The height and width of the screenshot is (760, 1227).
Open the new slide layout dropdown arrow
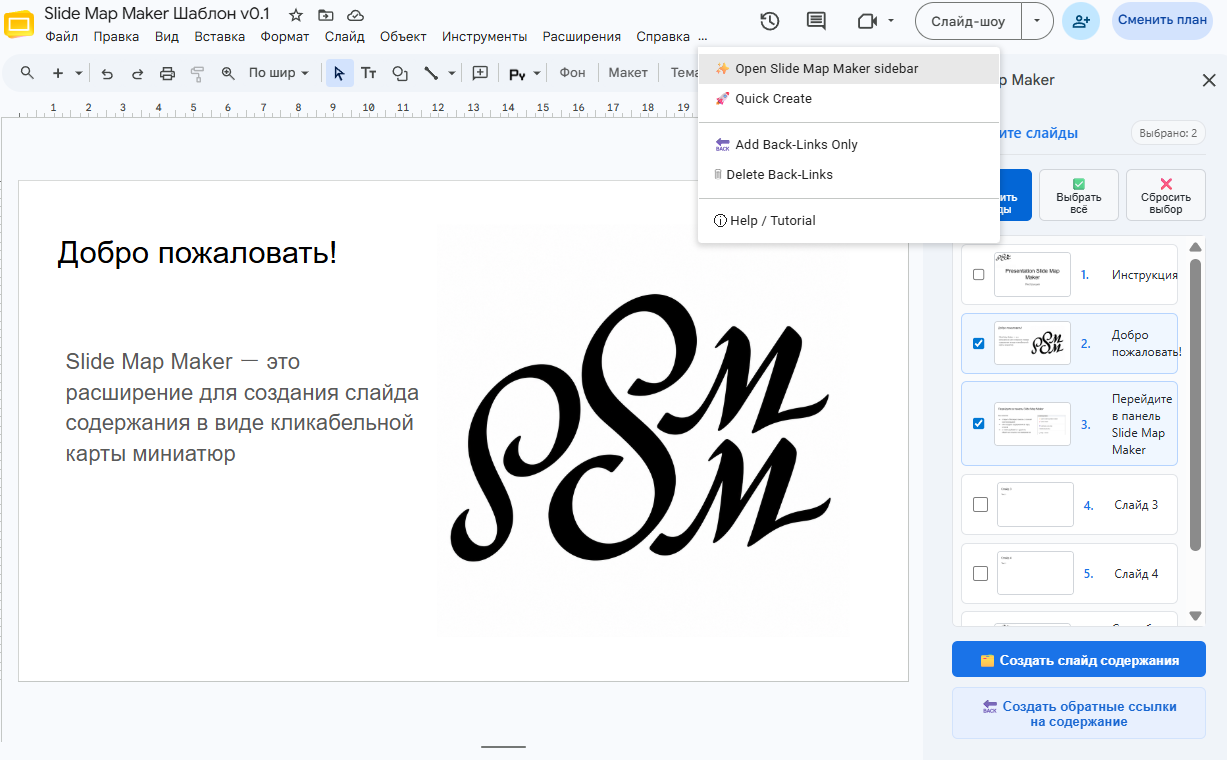(x=79, y=73)
